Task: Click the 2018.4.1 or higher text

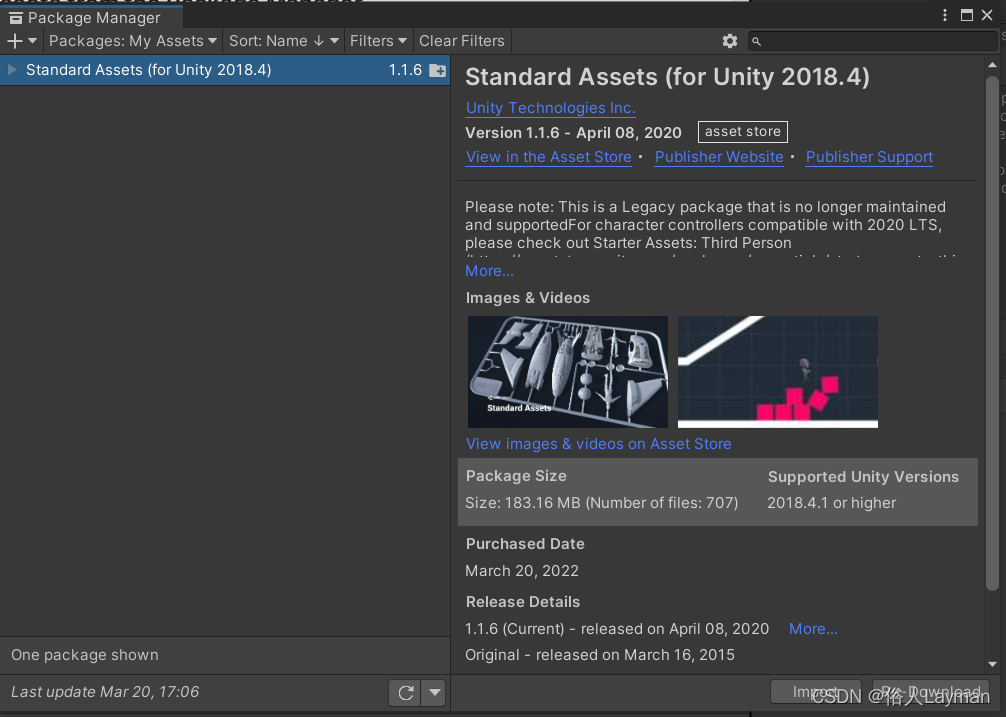Action: click(x=831, y=503)
